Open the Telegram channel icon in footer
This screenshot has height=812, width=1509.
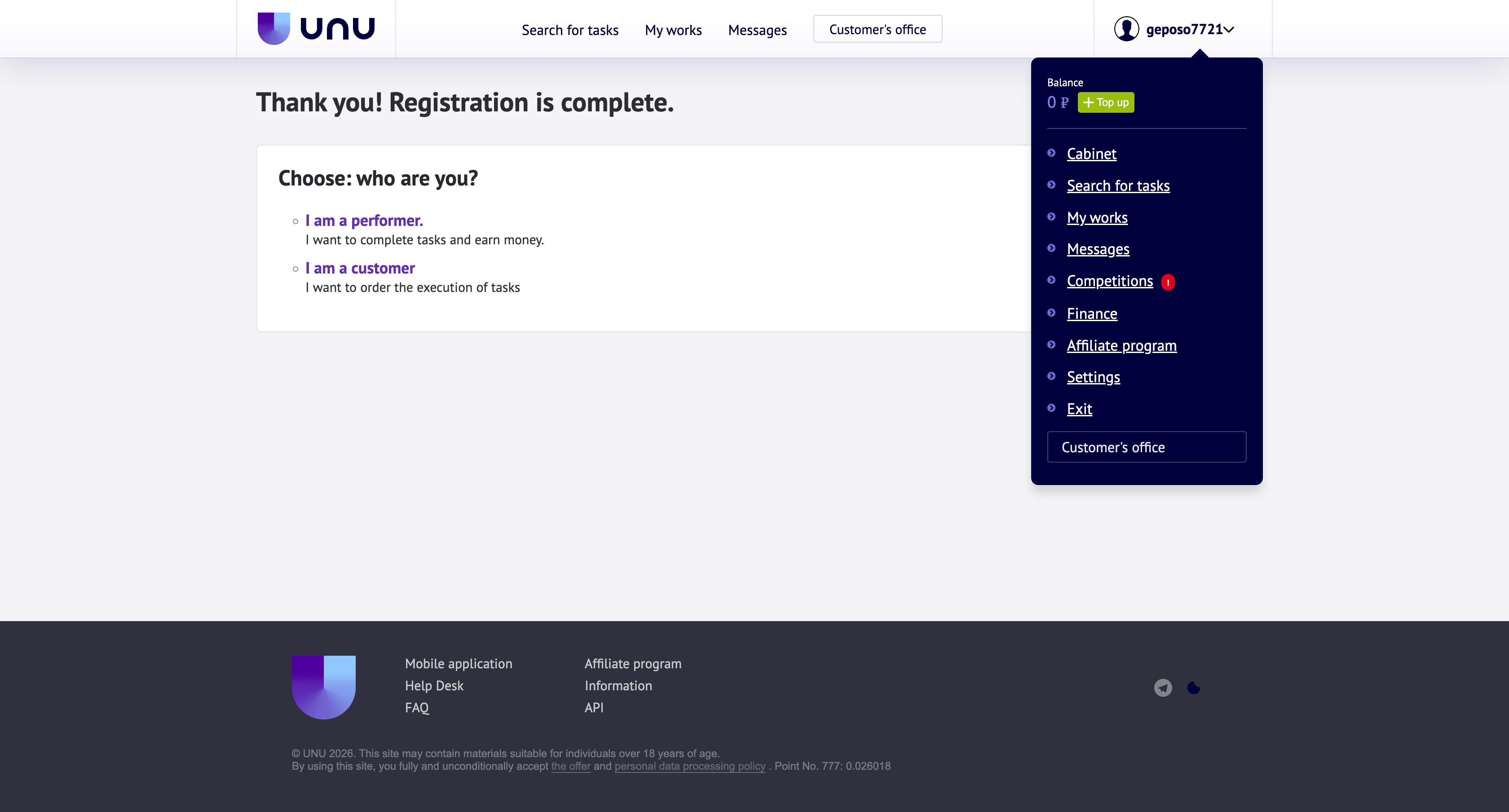click(1163, 687)
